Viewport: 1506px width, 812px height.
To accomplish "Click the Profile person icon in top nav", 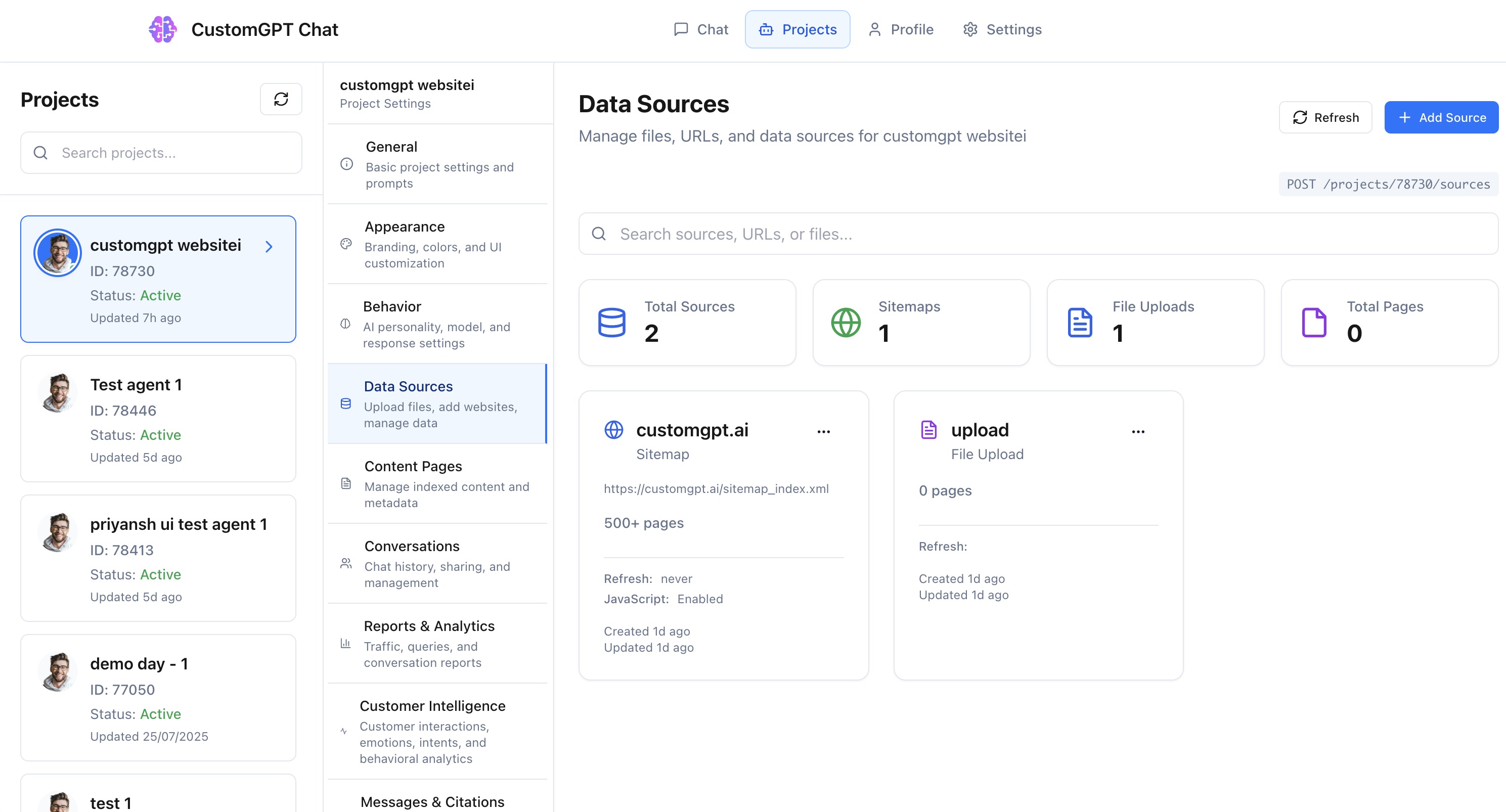I will [874, 29].
